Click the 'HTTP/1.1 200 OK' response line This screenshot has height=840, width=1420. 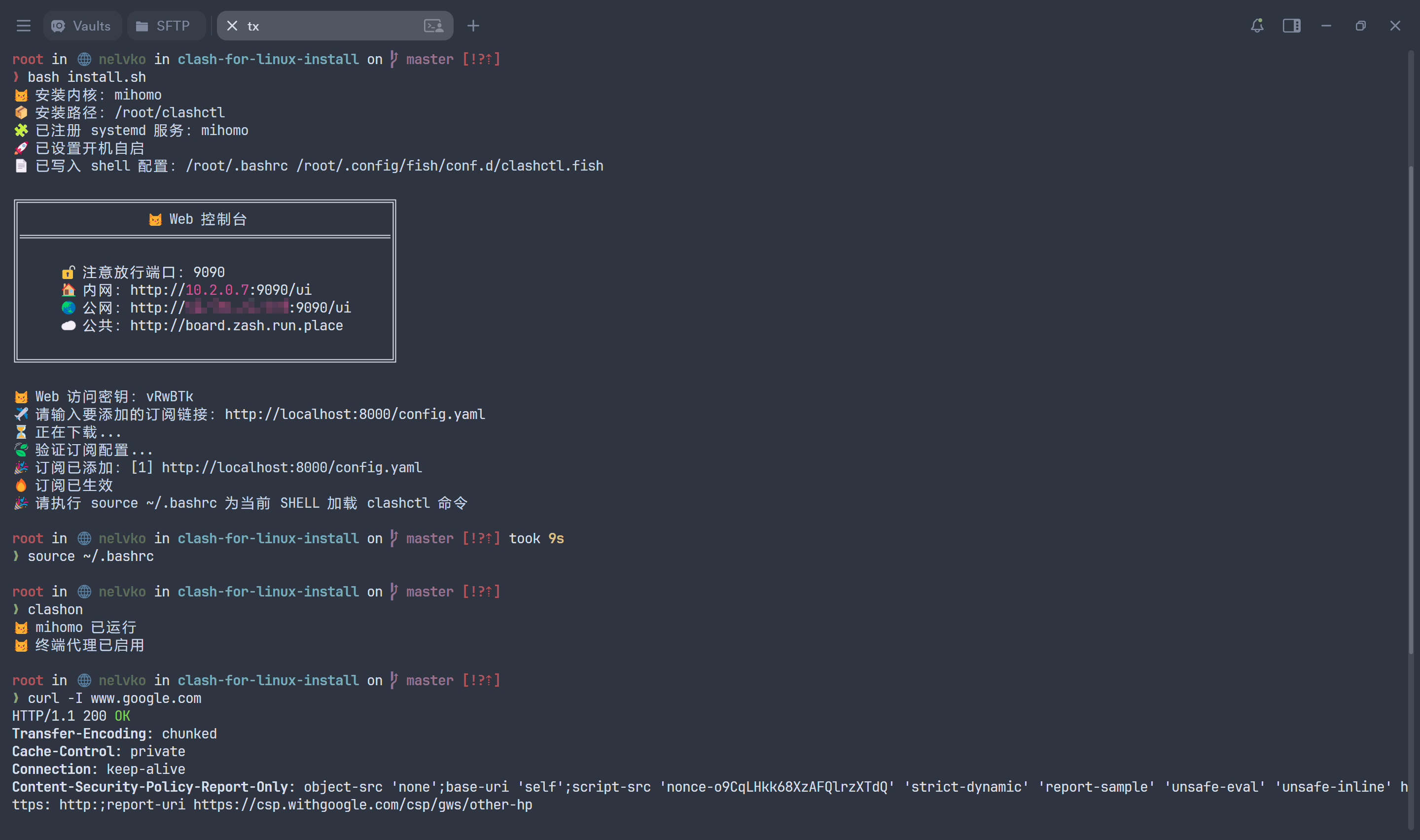pyautogui.click(x=71, y=716)
